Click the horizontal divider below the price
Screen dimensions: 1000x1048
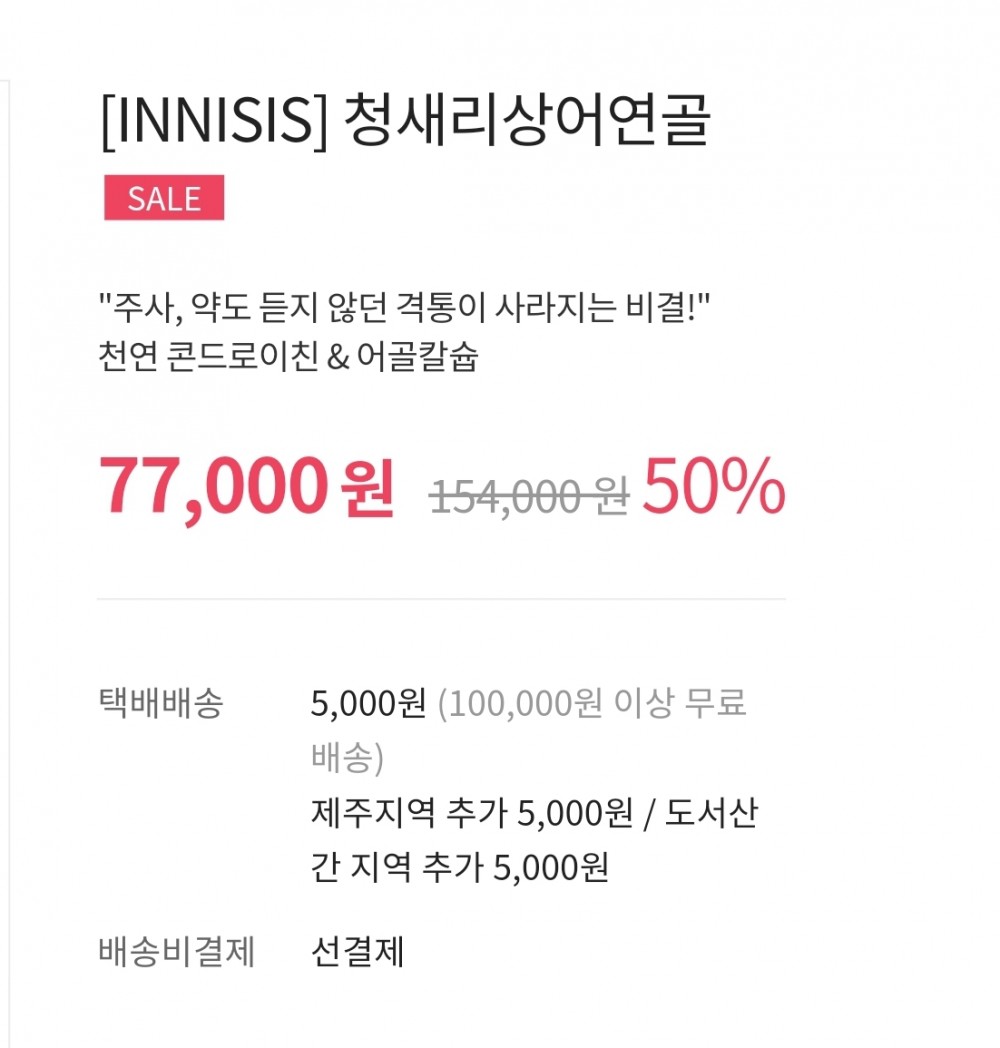pyautogui.click(x=441, y=599)
